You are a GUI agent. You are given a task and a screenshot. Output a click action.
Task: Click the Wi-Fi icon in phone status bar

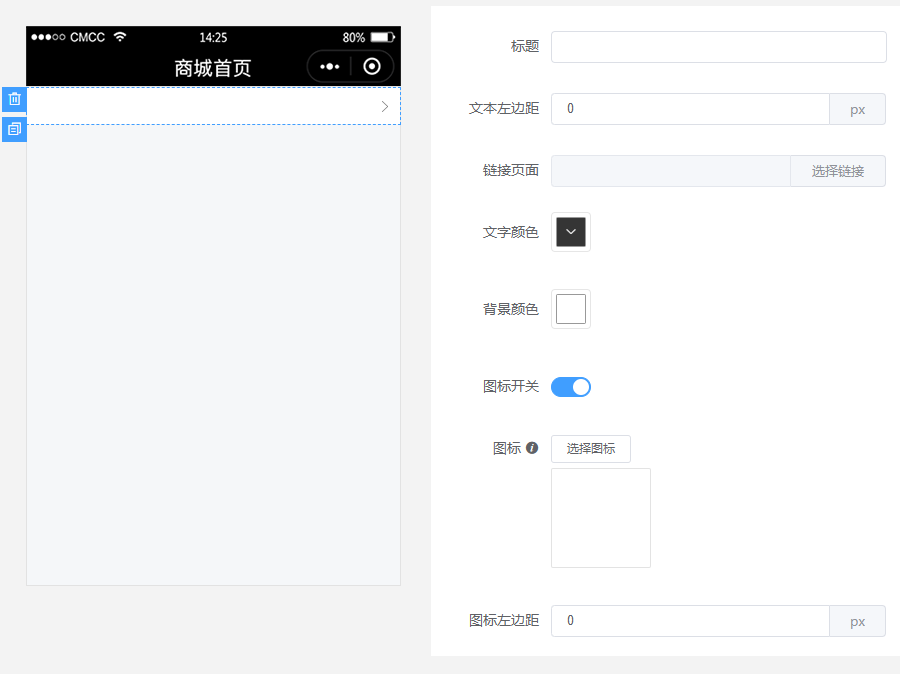point(120,37)
